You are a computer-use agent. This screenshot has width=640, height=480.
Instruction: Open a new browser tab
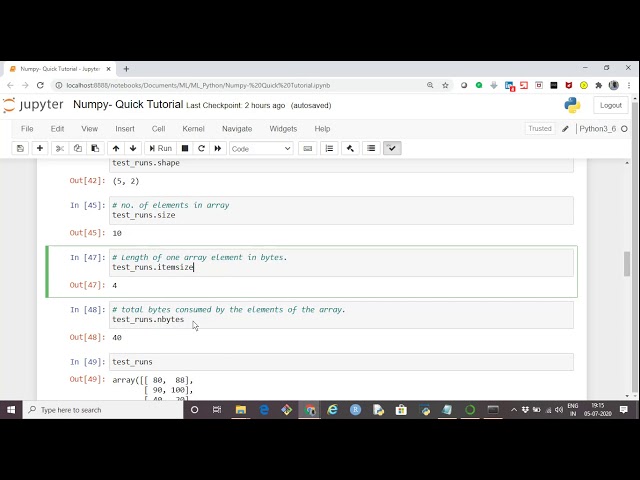click(126, 69)
